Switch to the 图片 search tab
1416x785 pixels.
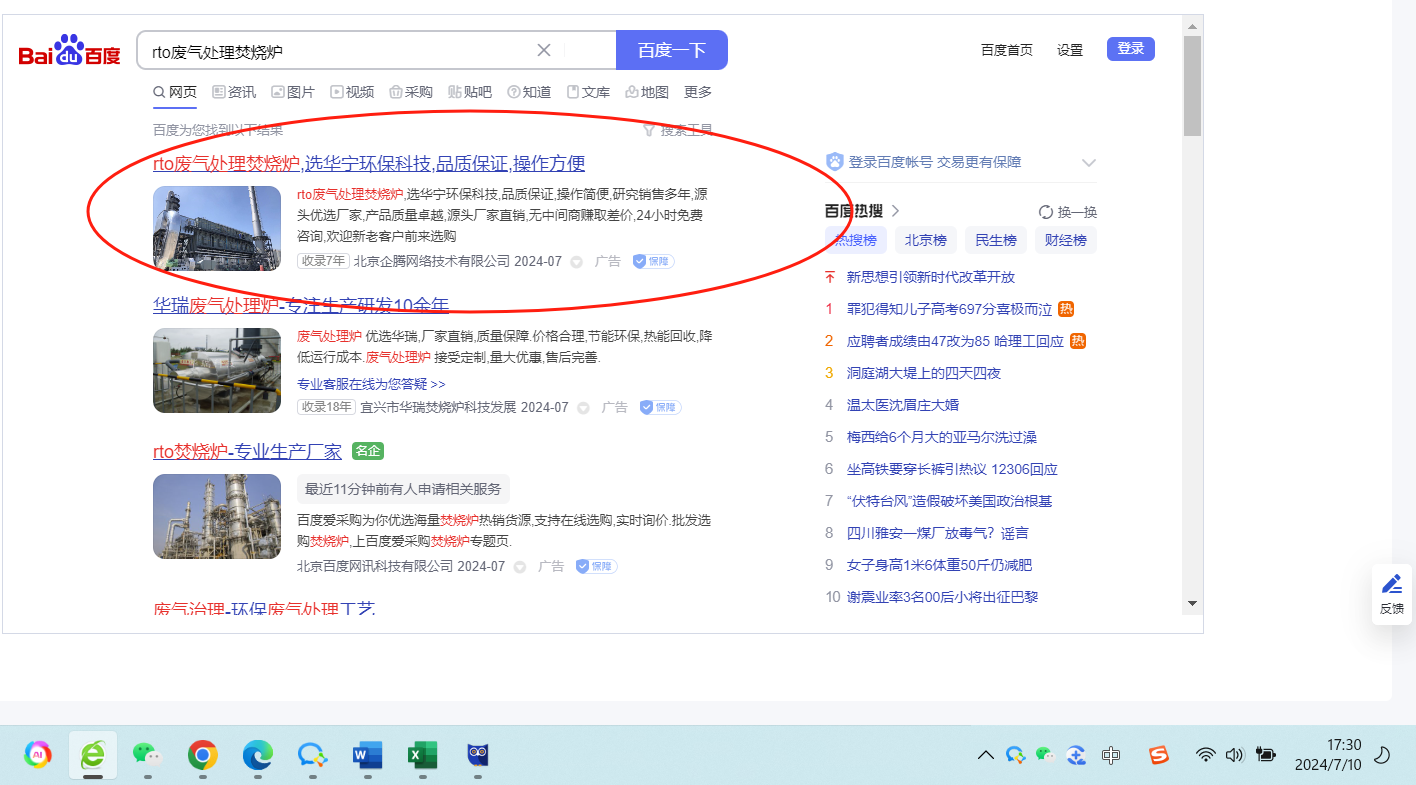pyautogui.click(x=293, y=92)
